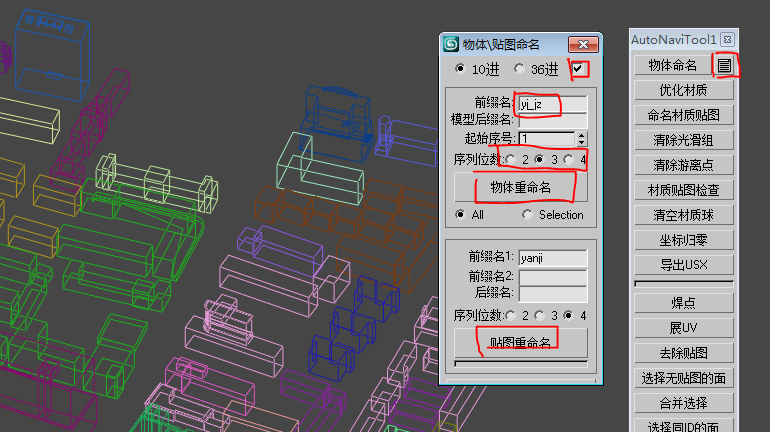Click the 优化材质 button

click(x=684, y=90)
